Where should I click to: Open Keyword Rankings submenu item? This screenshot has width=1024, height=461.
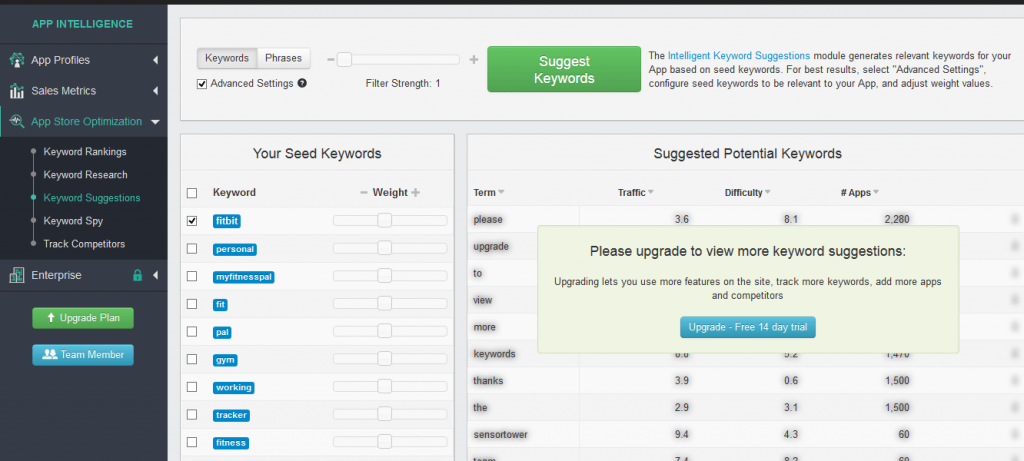pyautogui.click(x=85, y=151)
